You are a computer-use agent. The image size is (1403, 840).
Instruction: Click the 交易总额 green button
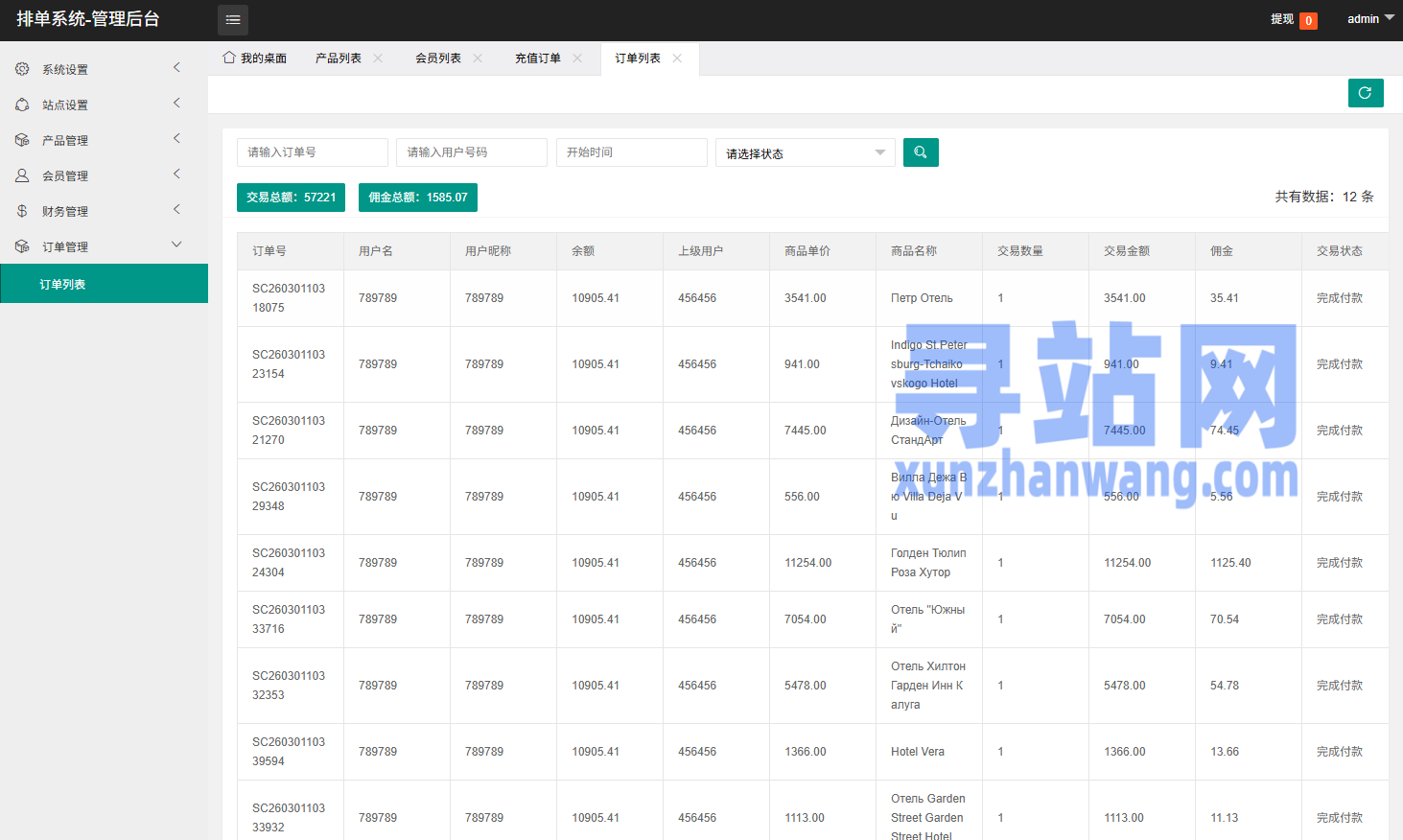point(291,198)
